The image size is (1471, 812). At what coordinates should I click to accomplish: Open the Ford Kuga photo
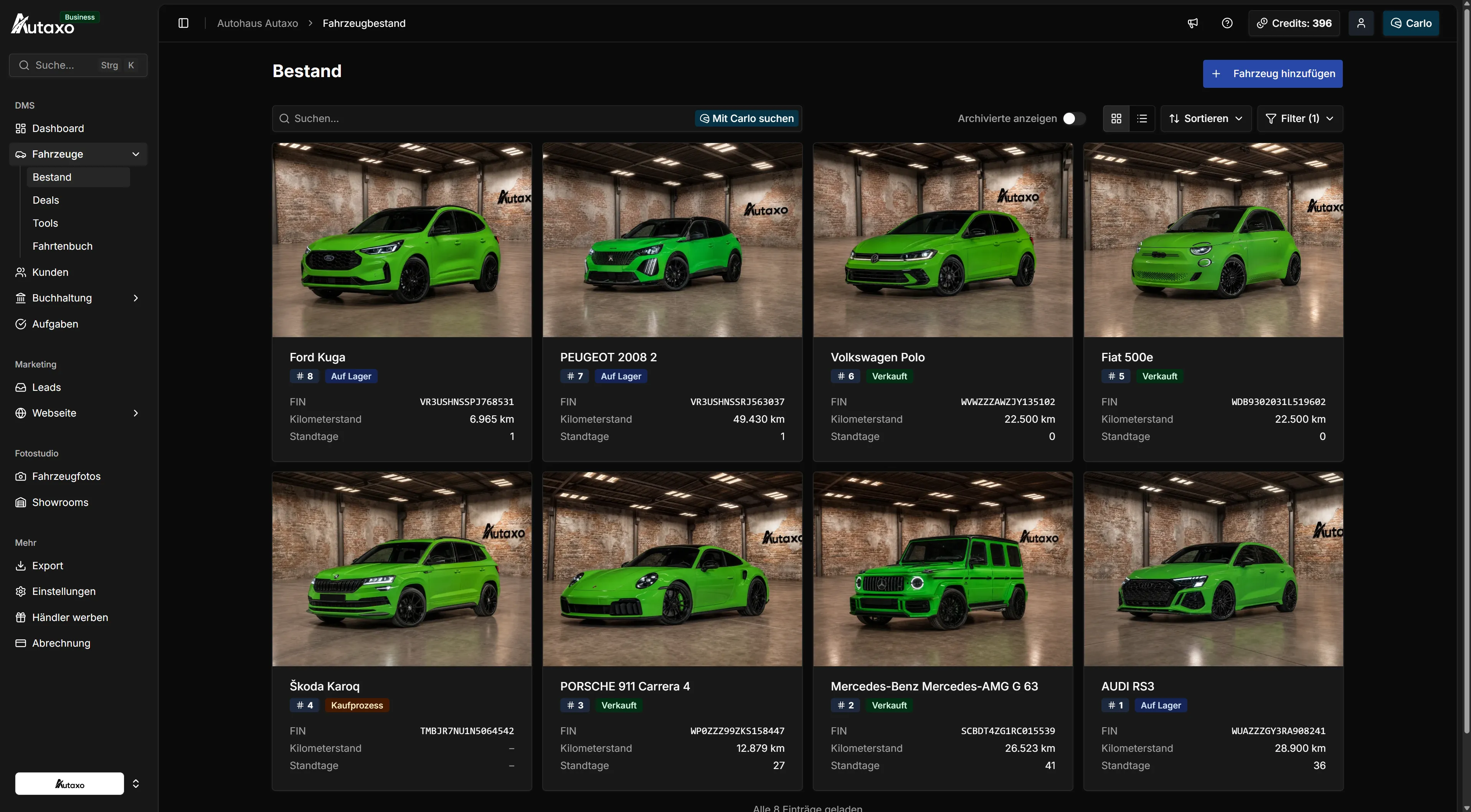402,240
